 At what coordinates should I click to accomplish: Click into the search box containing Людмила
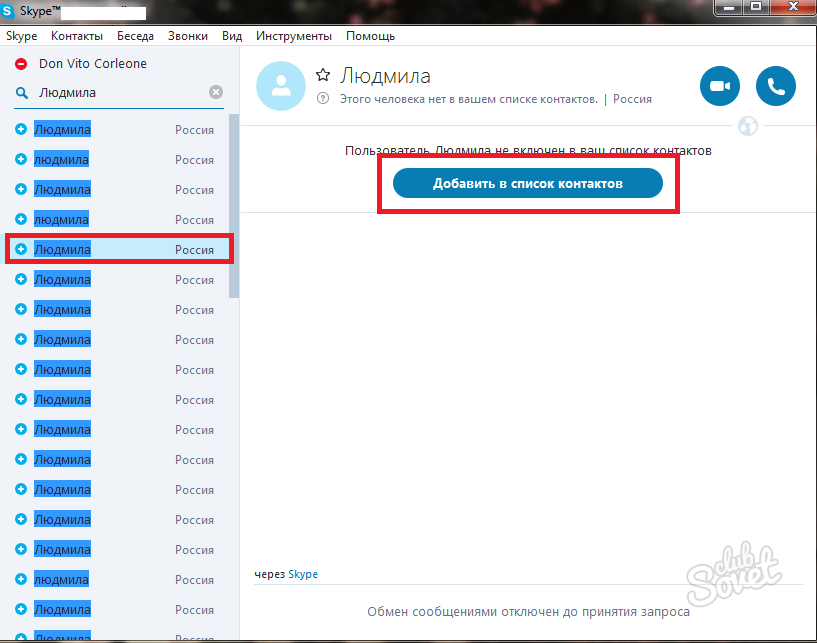[120, 93]
